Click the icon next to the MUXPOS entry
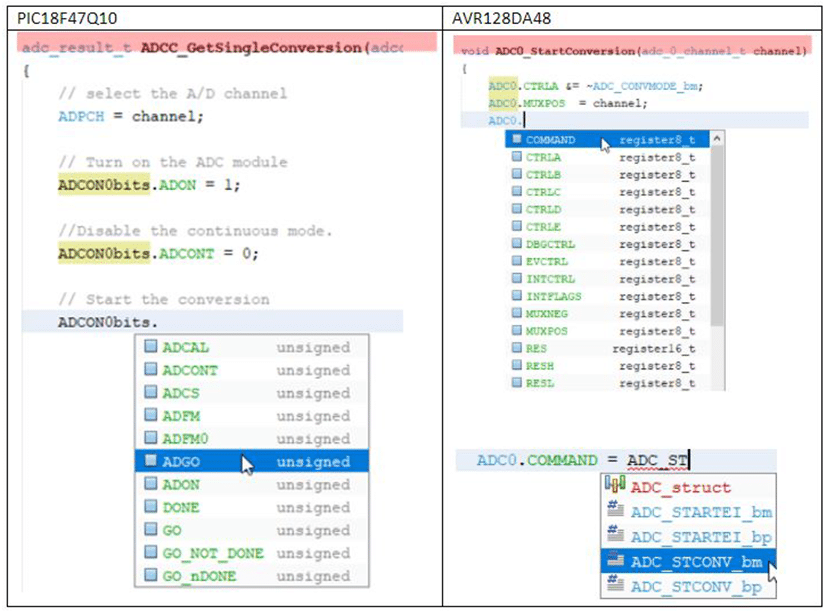830x616 pixels. coord(516,331)
